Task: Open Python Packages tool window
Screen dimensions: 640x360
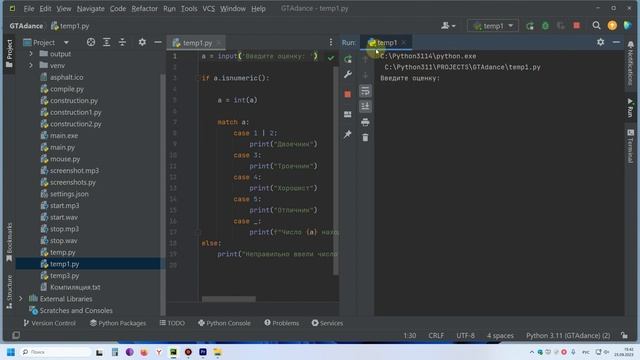Action: (x=118, y=323)
